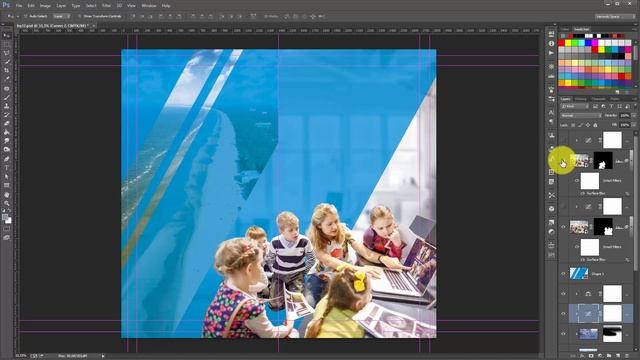The height and width of the screenshot is (360, 640).
Task: Click Add layer mask icon
Action: pyautogui.click(x=591, y=356)
